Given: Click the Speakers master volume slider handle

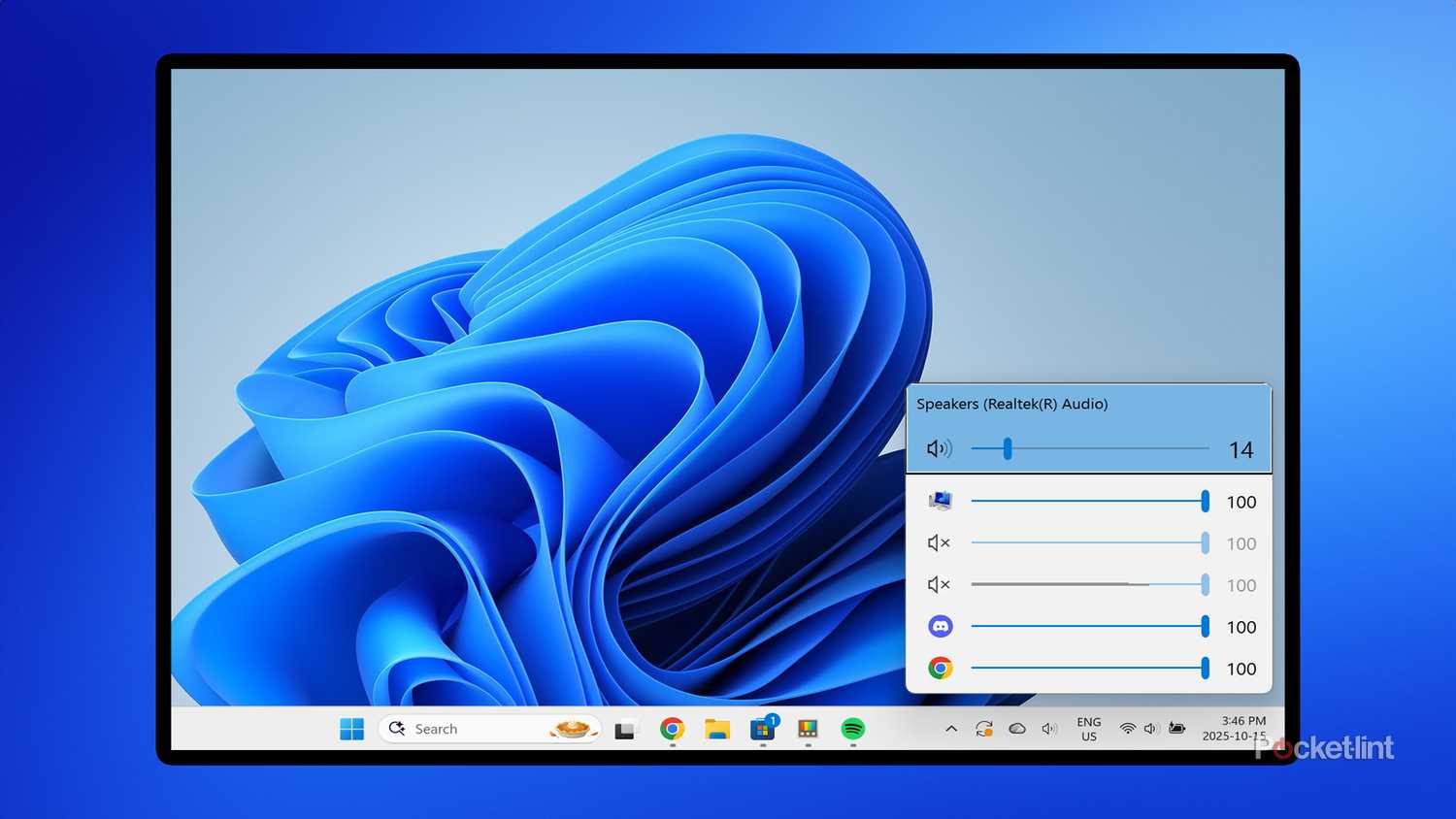Looking at the screenshot, I should point(1008,448).
